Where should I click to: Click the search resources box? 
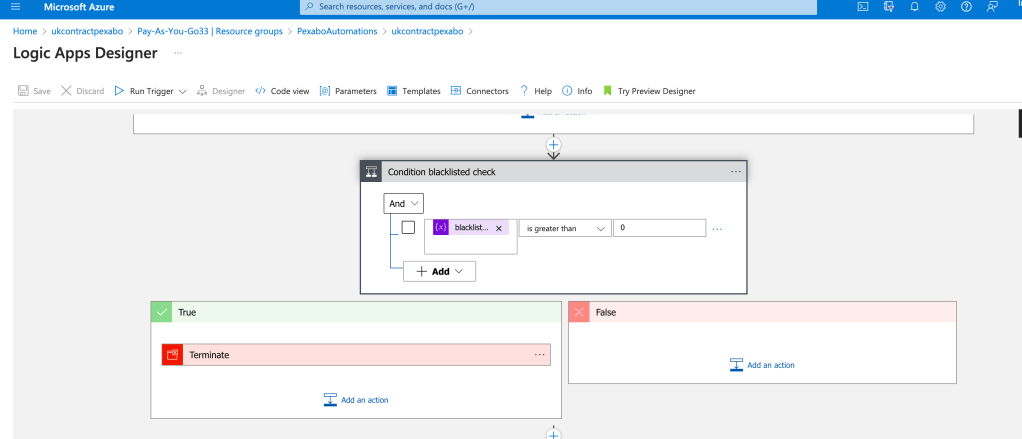pyautogui.click(x=558, y=7)
